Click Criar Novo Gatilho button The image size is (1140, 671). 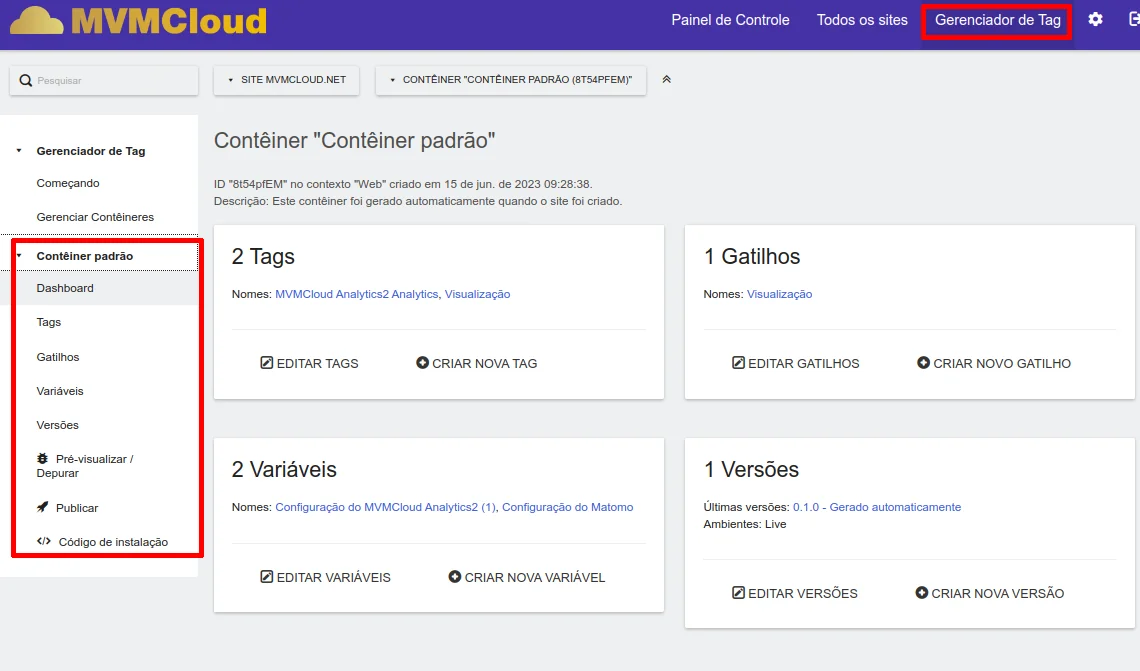point(994,363)
